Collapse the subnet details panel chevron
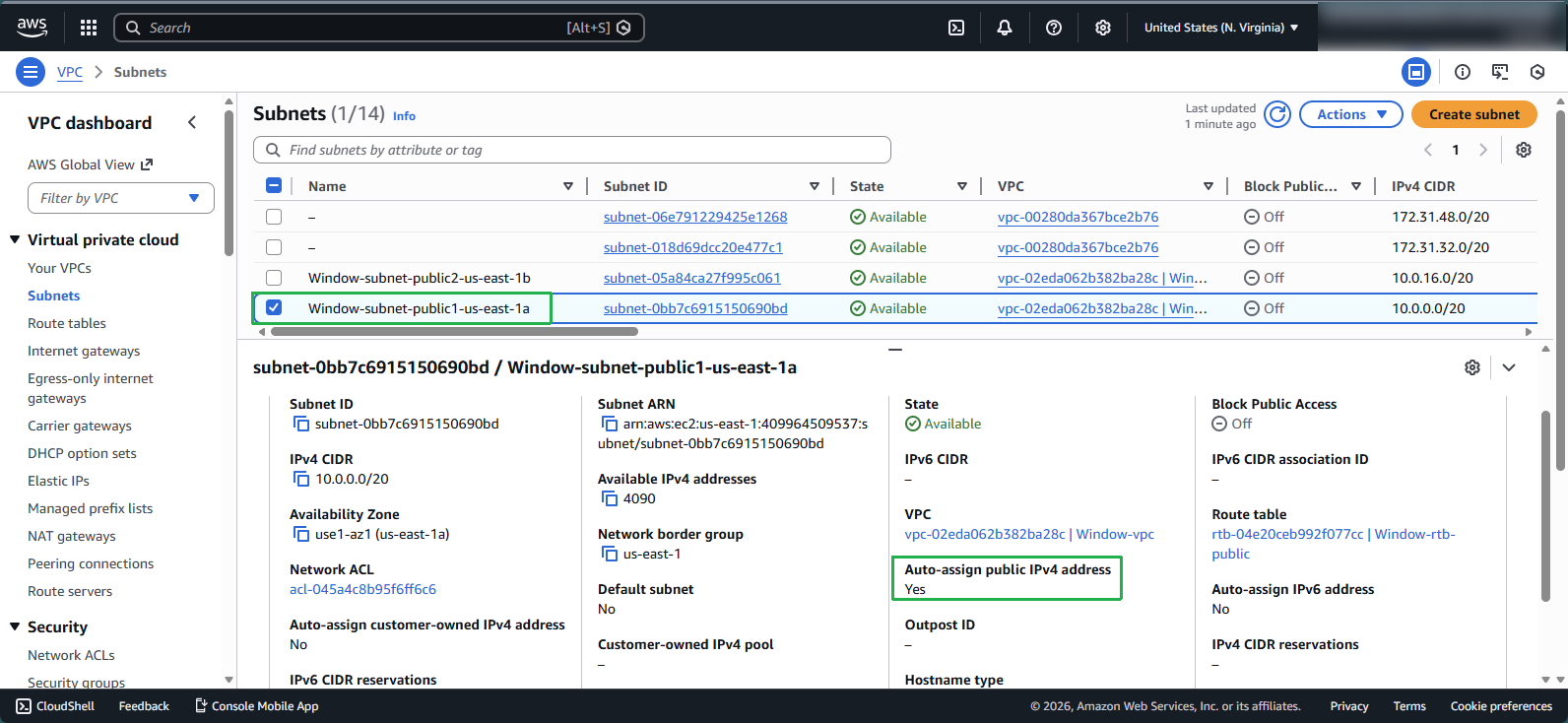 point(1509,367)
